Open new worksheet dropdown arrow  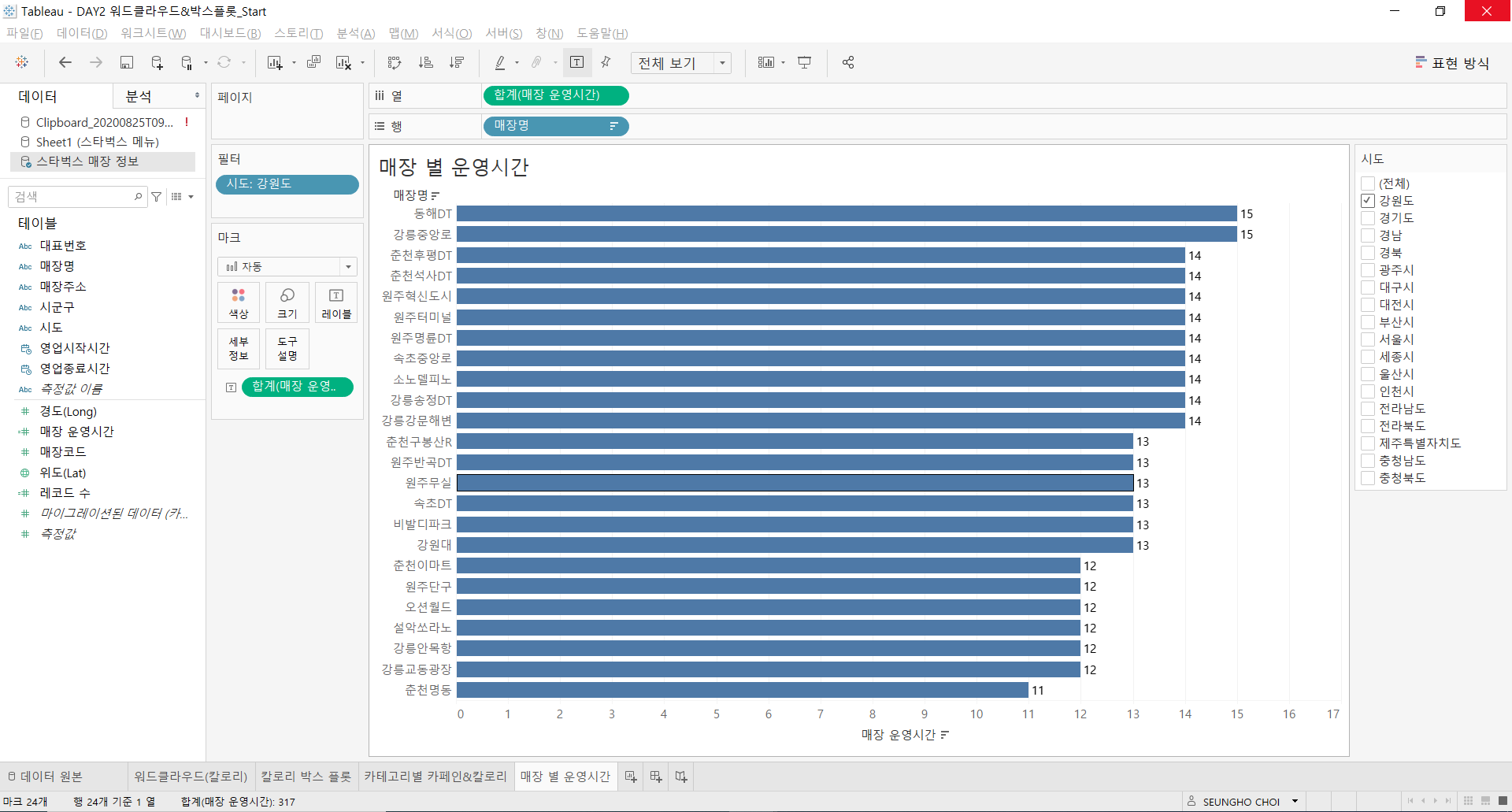point(294,62)
